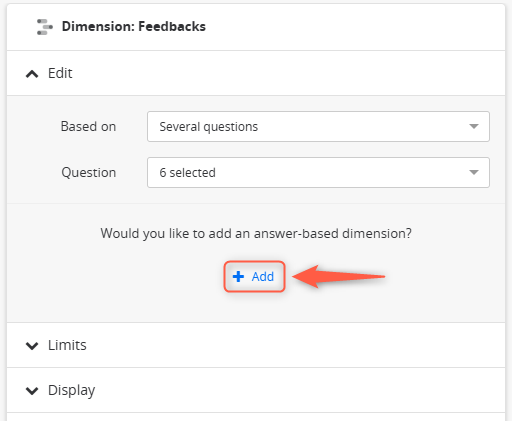Viewport: 512px width, 421px height.
Task: Click the 6 selected value text
Action: [x=187, y=173]
